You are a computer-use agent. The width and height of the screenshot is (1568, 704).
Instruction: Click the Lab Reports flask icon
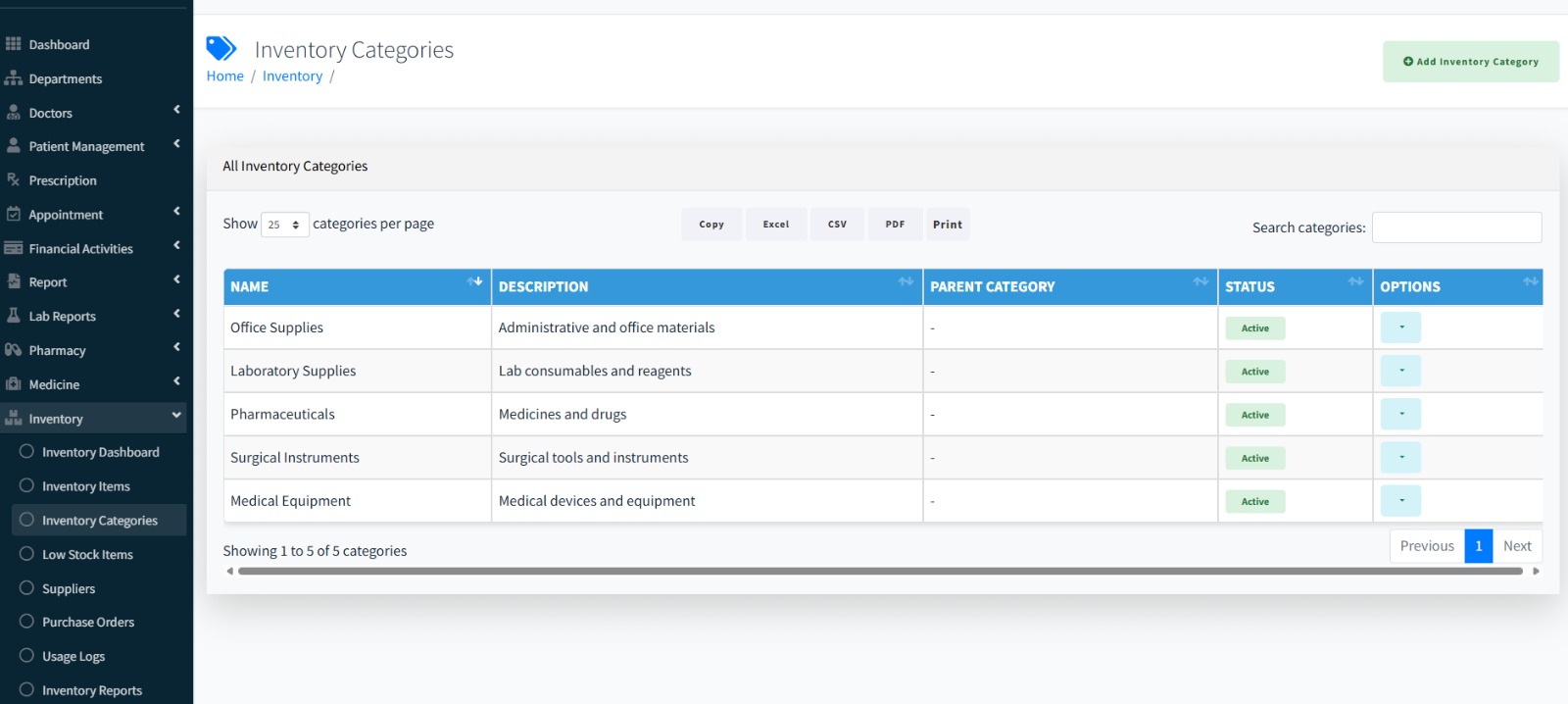(13, 316)
